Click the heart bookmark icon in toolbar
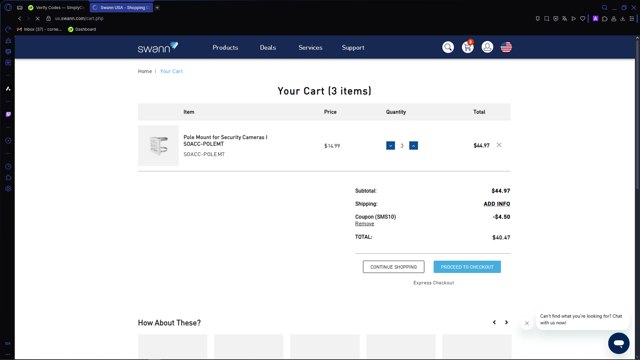 pos(582,18)
